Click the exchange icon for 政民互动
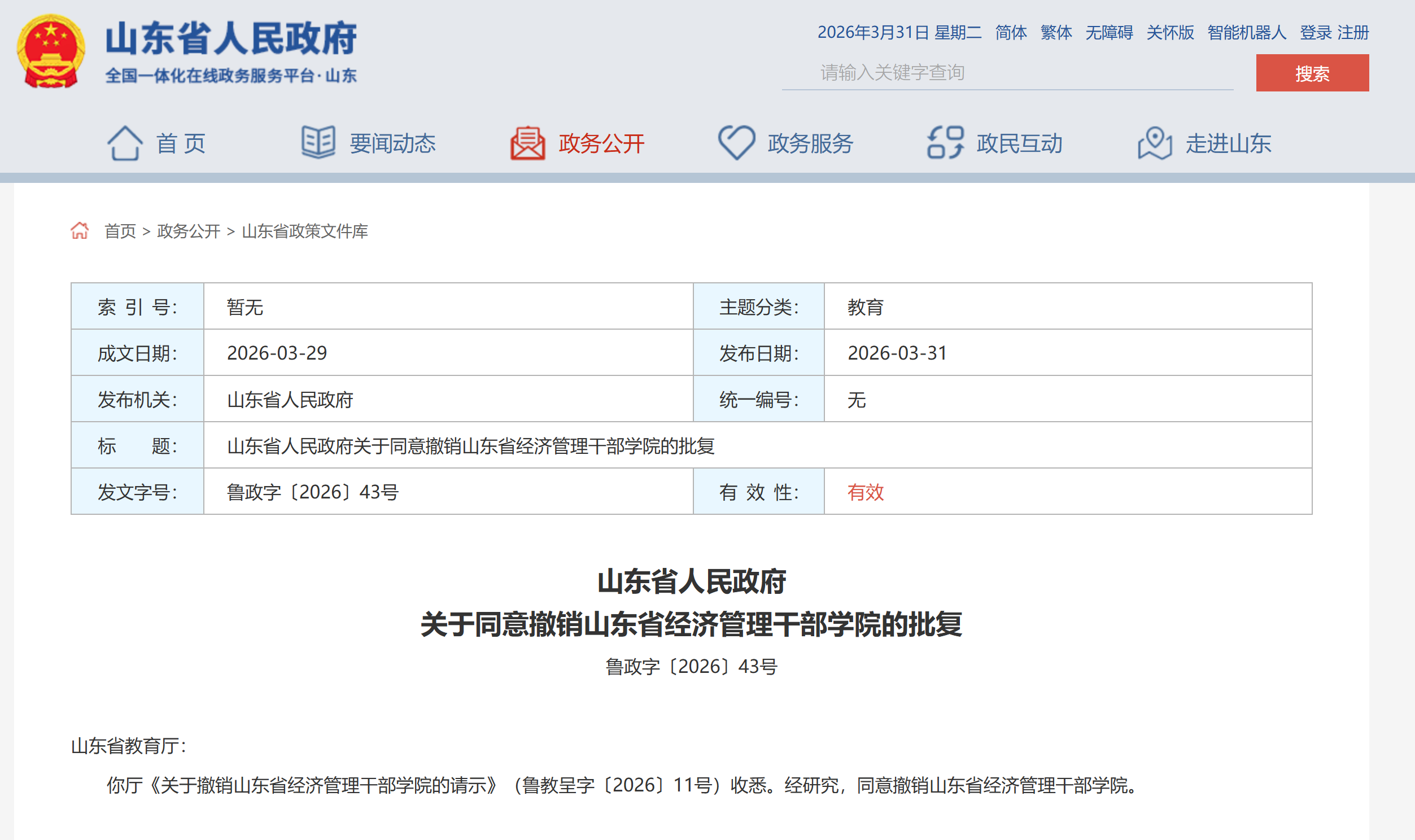 pos(945,142)
